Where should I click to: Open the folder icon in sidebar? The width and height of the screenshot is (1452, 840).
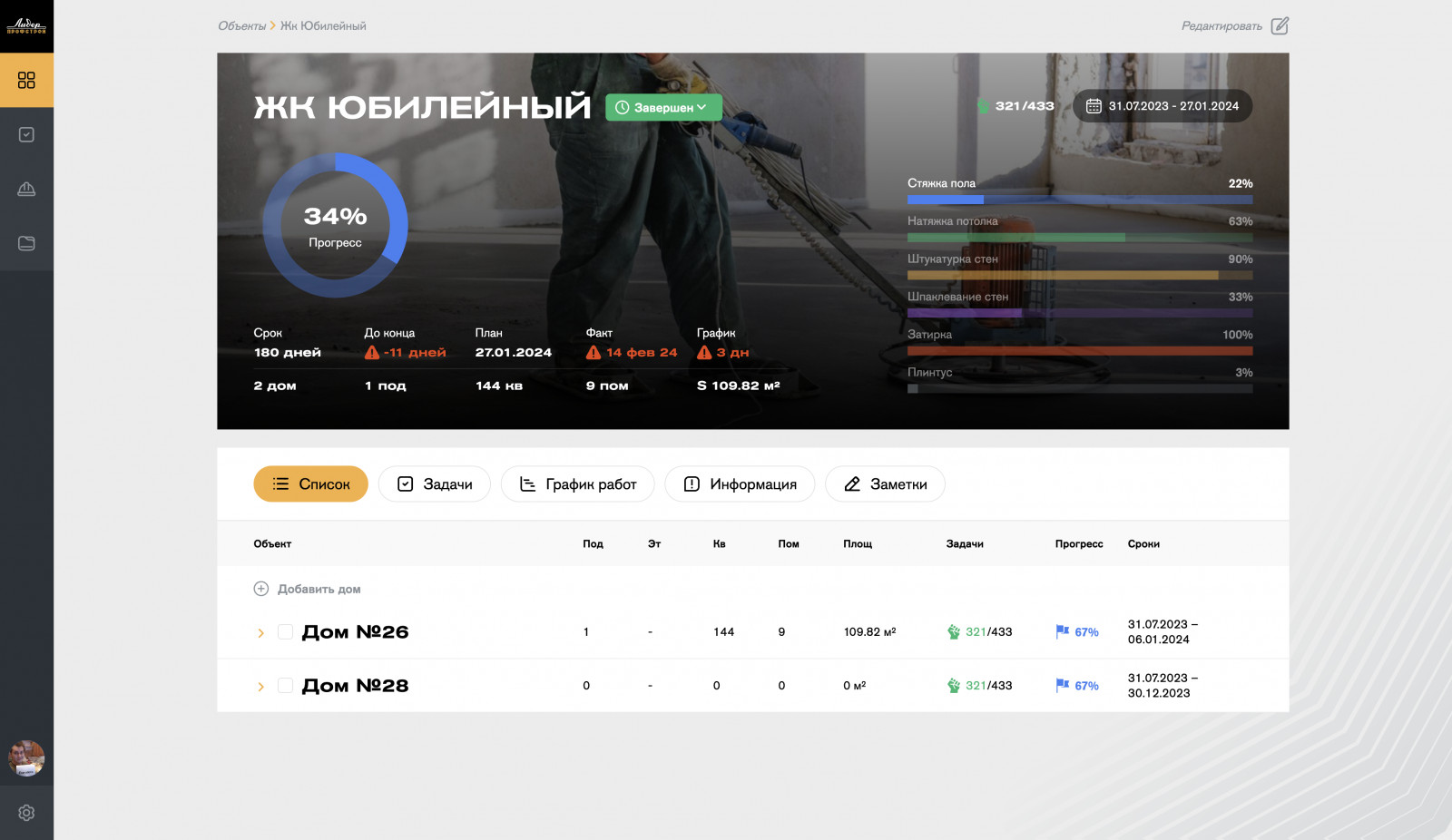point(26,243)
